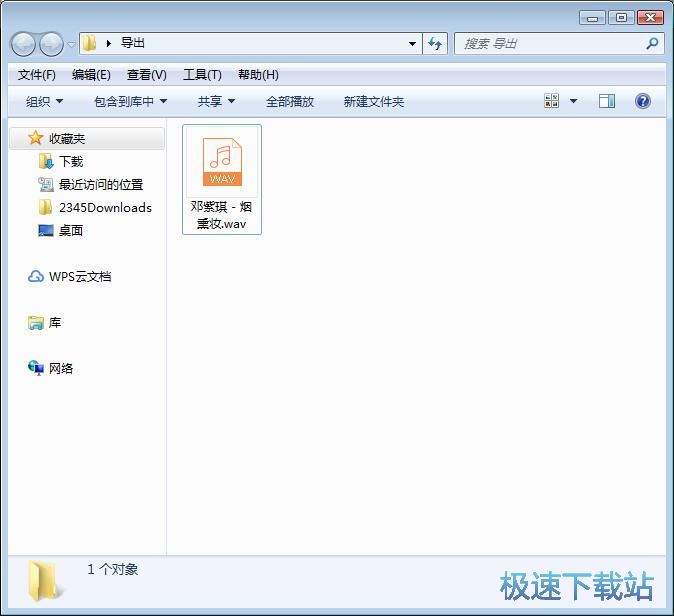674x616 pixels.
Task: Expand the breadcrumb arrow before 导出
Action: tap(109, 43)
